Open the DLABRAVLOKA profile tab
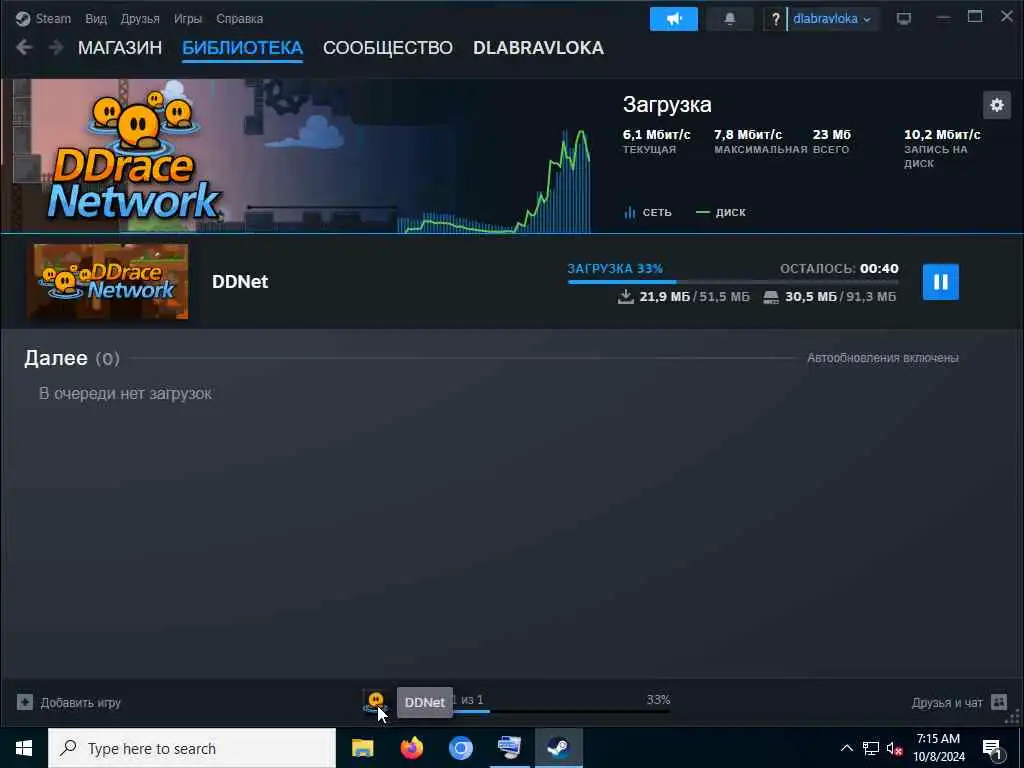Screen dimensions: 1024x768 [538, 48]
